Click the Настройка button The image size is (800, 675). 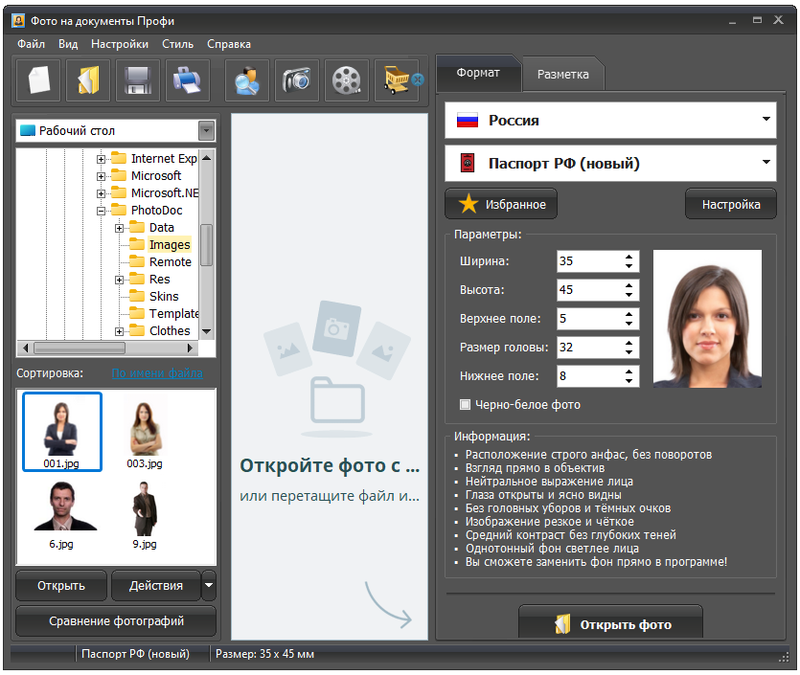pos(731,204)
